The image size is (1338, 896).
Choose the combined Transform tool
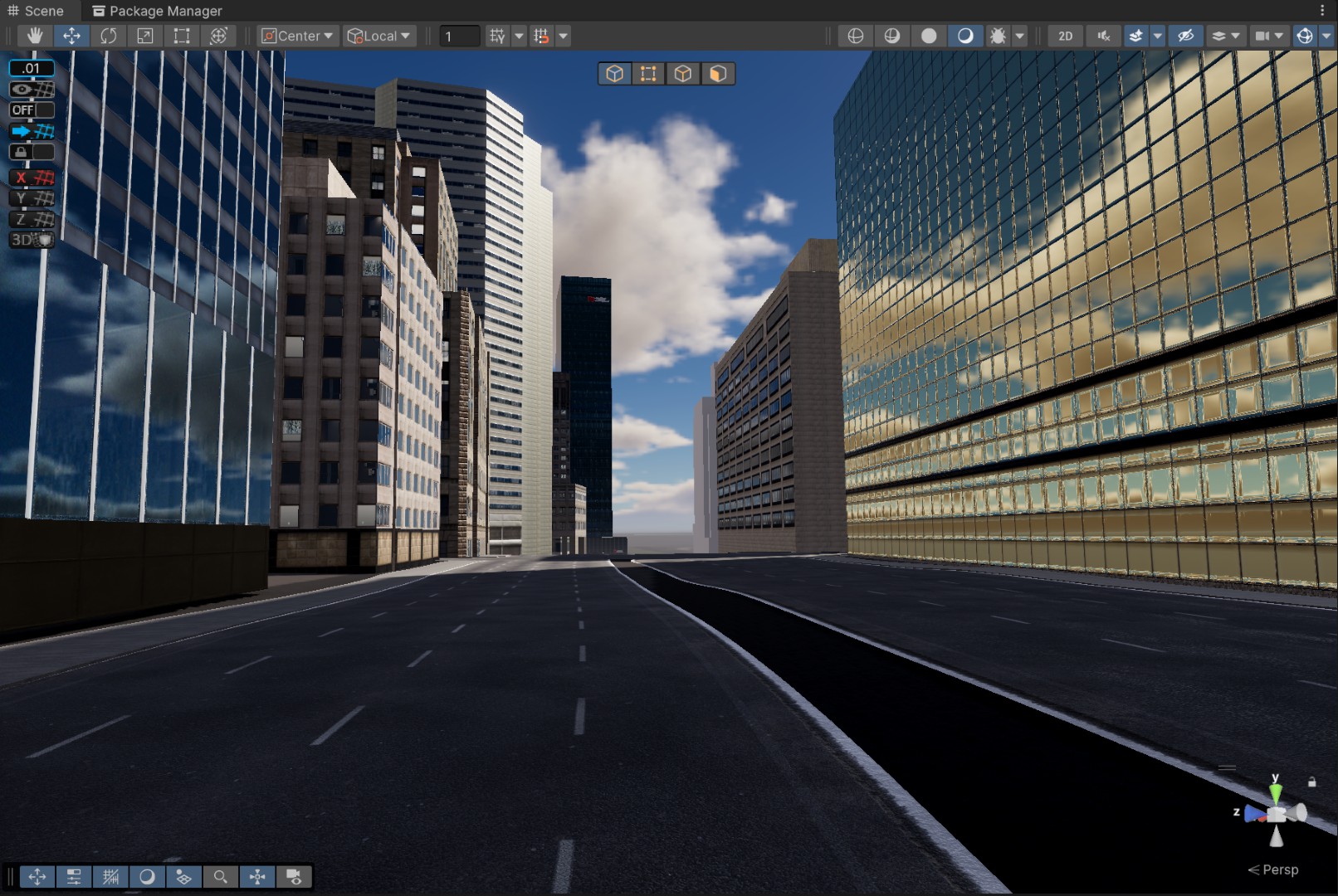(x=218, y=36)
